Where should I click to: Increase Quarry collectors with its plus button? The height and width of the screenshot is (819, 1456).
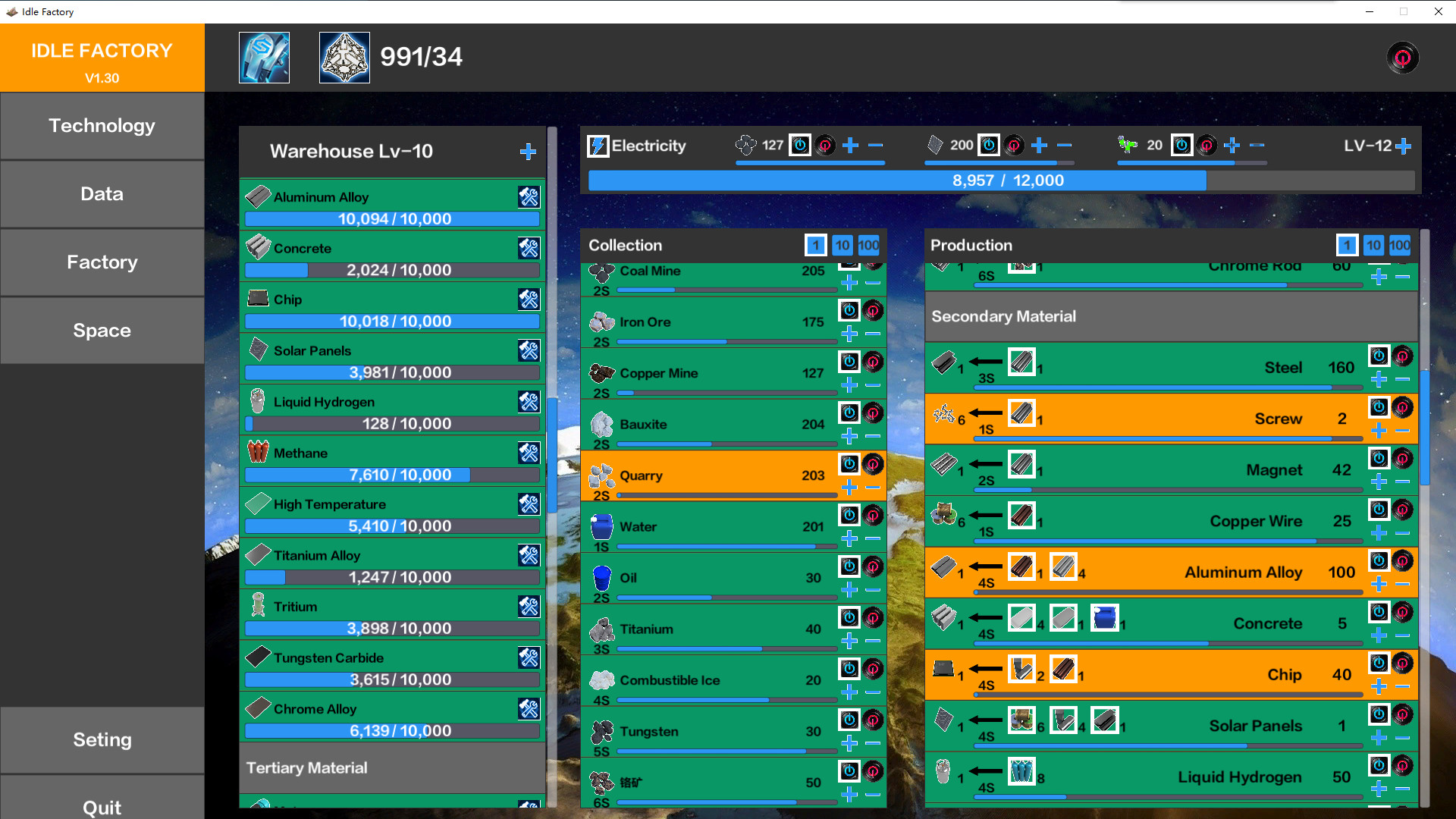849,488
